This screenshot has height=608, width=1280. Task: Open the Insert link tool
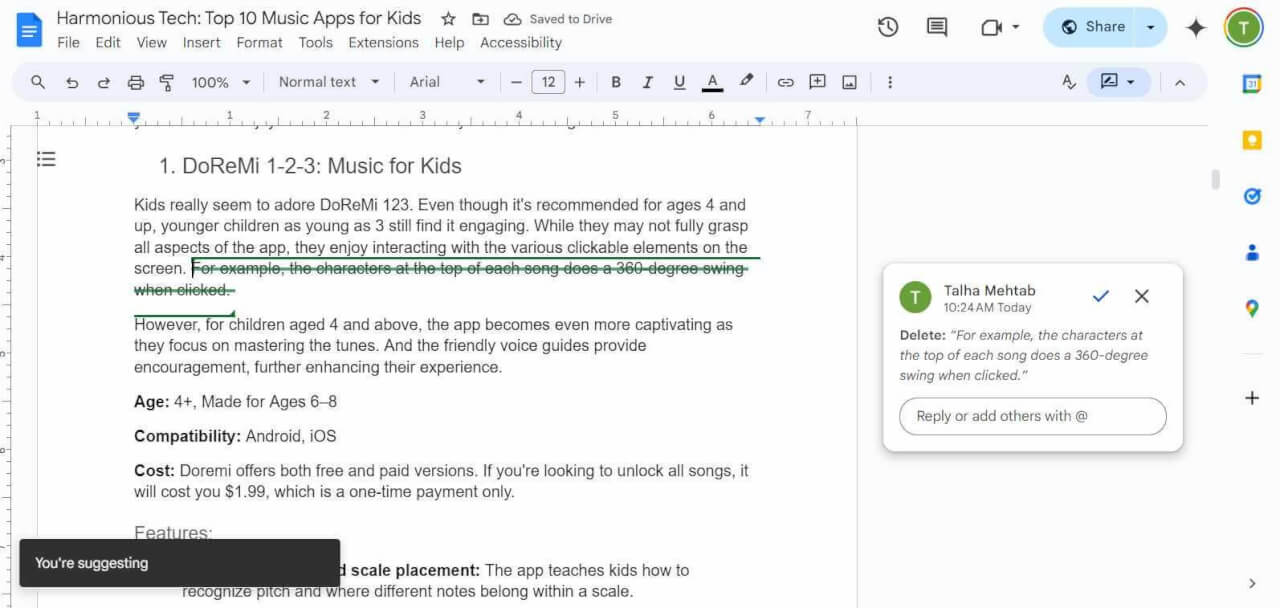[785, 82]
